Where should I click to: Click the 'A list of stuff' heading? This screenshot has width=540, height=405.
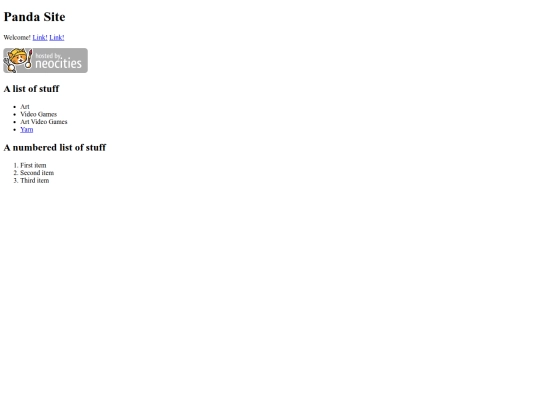[31, 89]
